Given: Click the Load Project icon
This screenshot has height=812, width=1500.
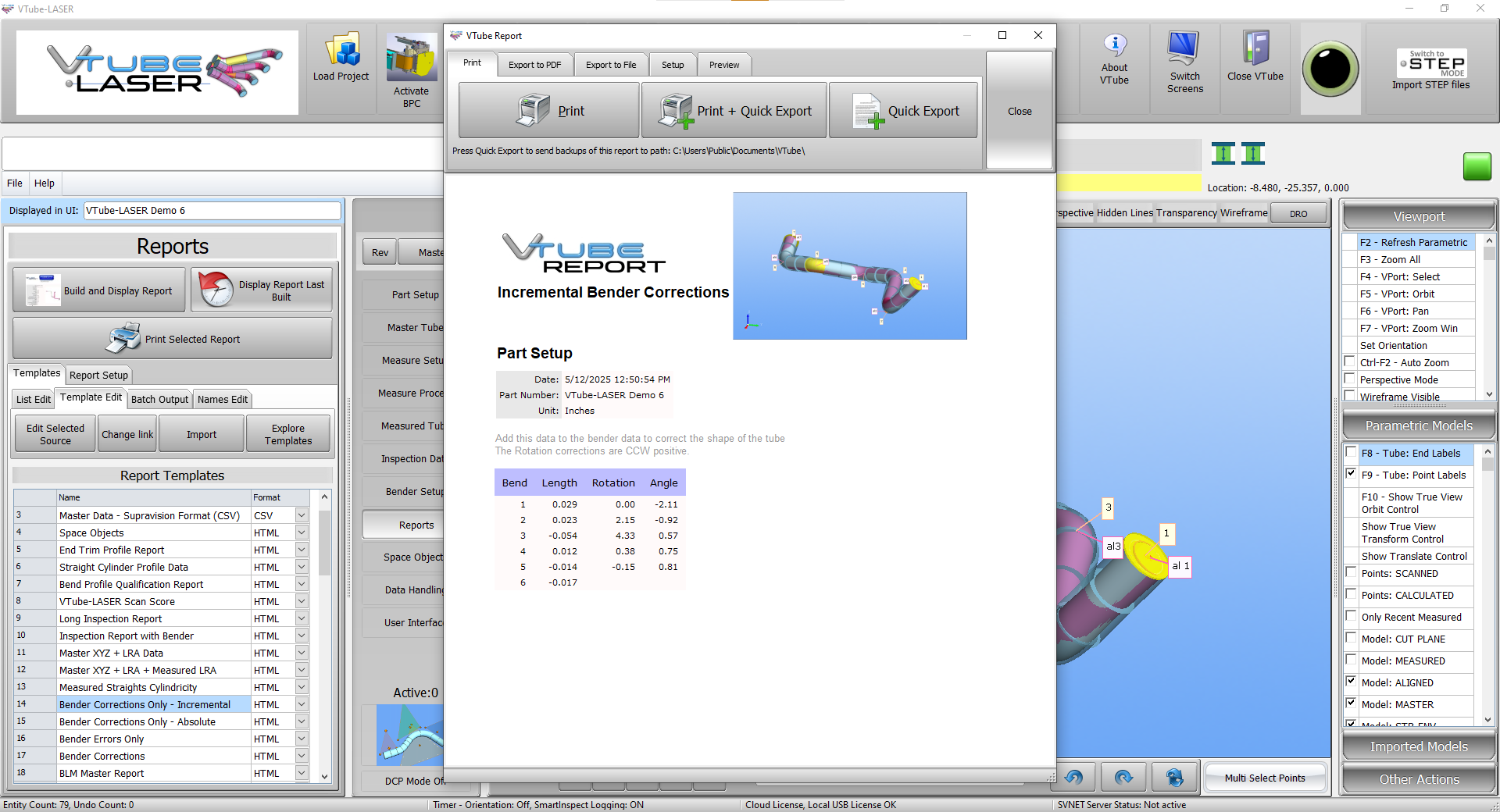Looking at the screenshot, I should [341, 51].
